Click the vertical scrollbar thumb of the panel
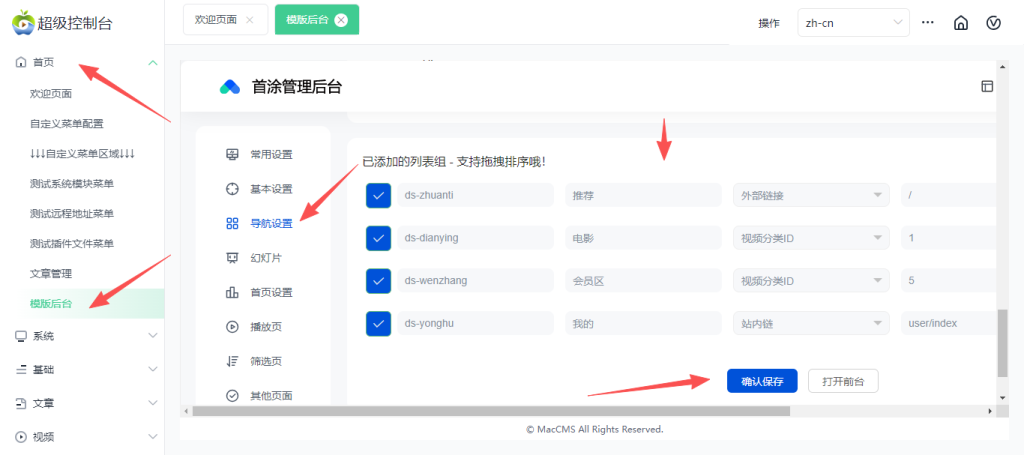 pyautogui.click(x=1002, y=343)
